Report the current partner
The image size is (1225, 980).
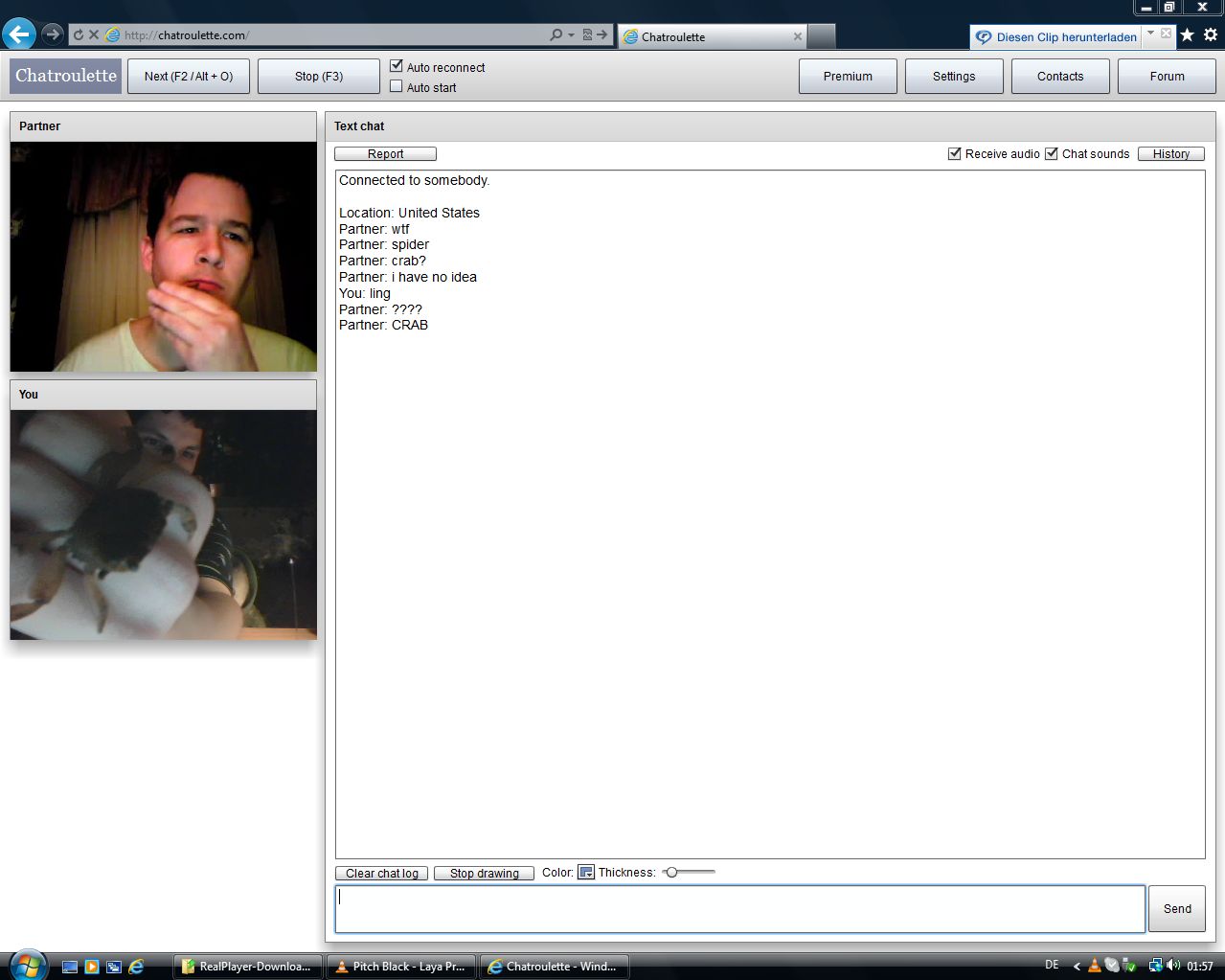(385, 153)
